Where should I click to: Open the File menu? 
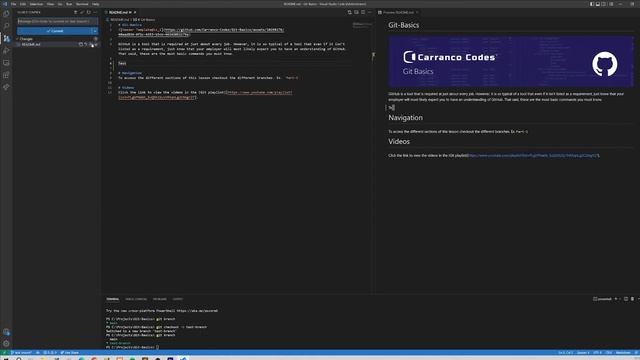tap(13, 4)
